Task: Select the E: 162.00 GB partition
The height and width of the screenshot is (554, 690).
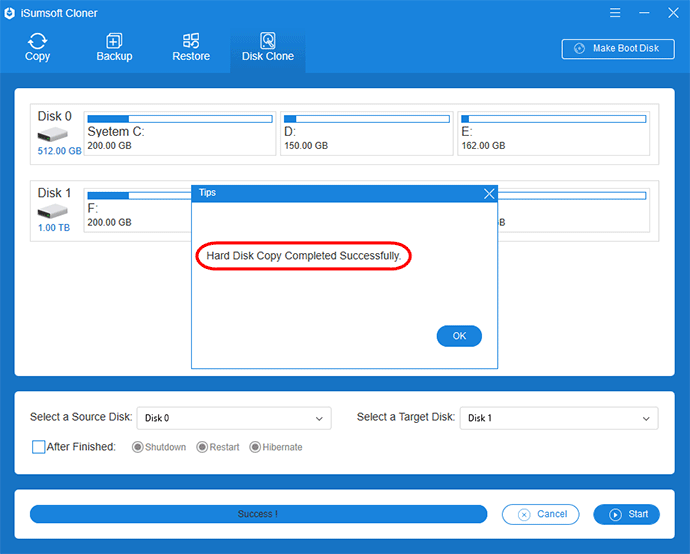Action: point(554,133)
